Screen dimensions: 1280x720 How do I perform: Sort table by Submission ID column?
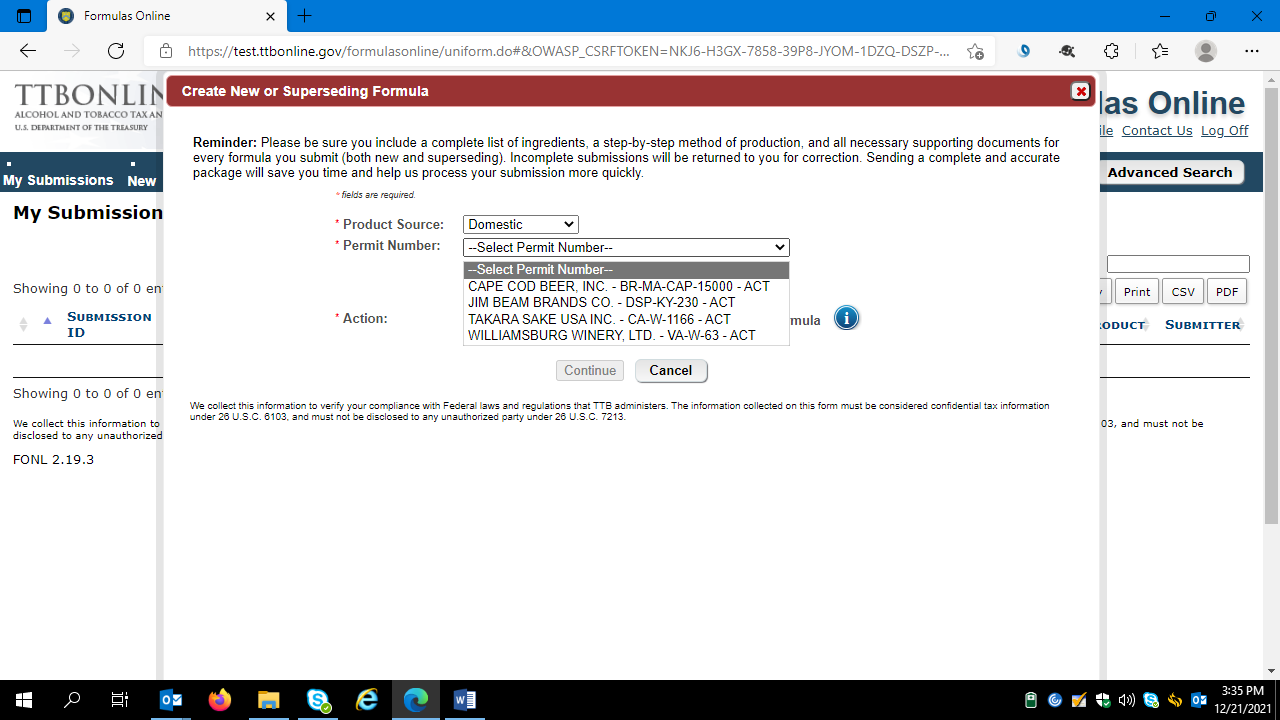point(109,324)
